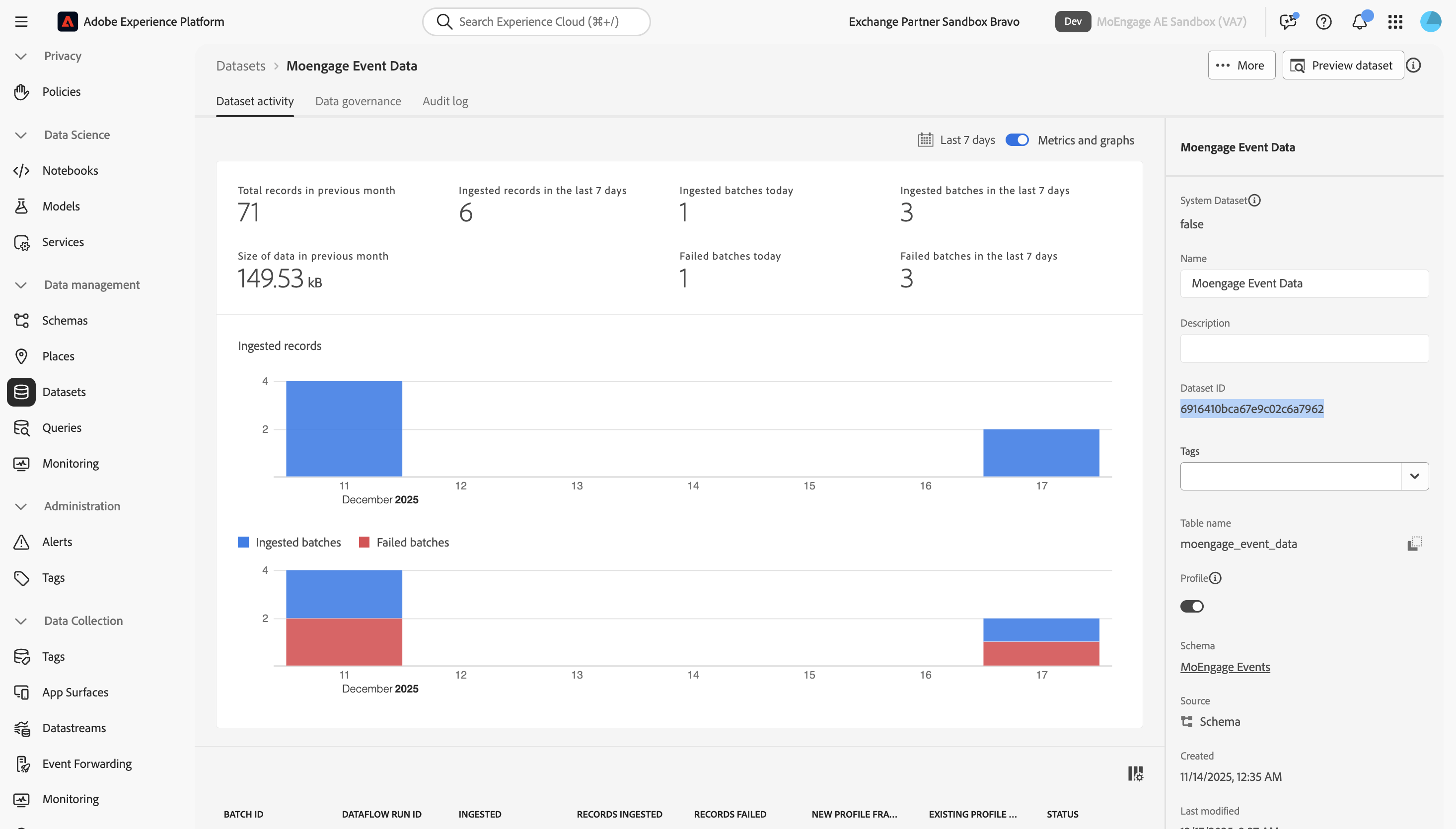Image resolution: width=1456 pixels, height=829 pixels.
Task: Click the Services icon in sidebar
Action: click(x=22, y=242)
